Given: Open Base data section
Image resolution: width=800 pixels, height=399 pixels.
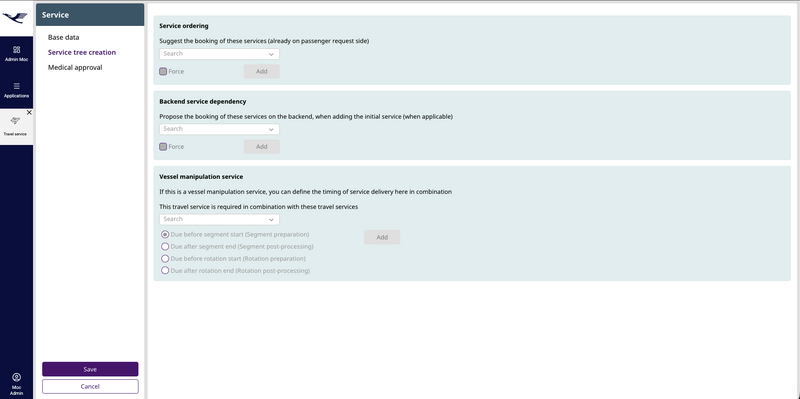Looking at the screenshot, I should 63,37.
